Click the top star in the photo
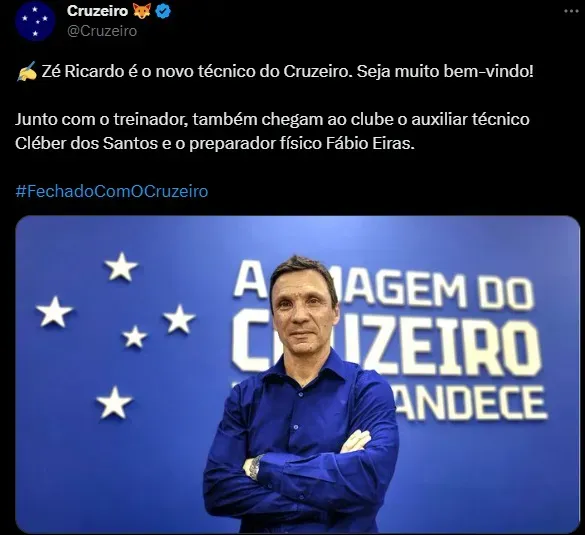The image size is (585, 535). click(121, 266)
